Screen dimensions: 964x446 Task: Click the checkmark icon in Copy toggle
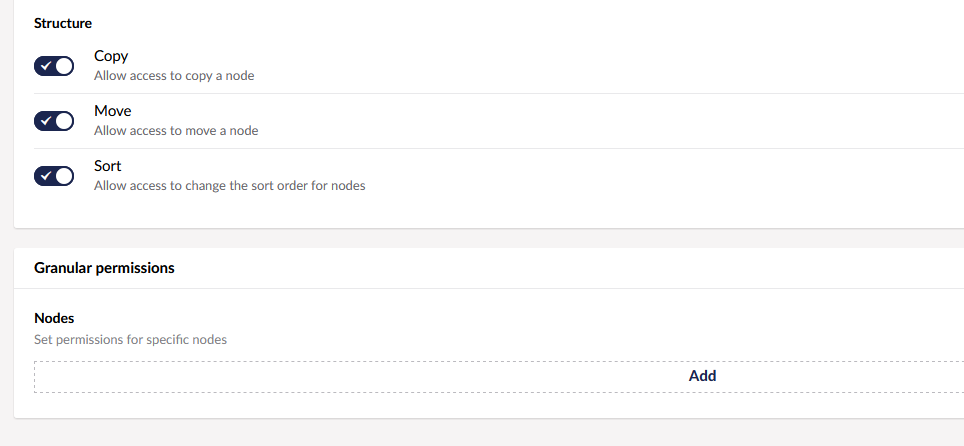tap(46, 66)
